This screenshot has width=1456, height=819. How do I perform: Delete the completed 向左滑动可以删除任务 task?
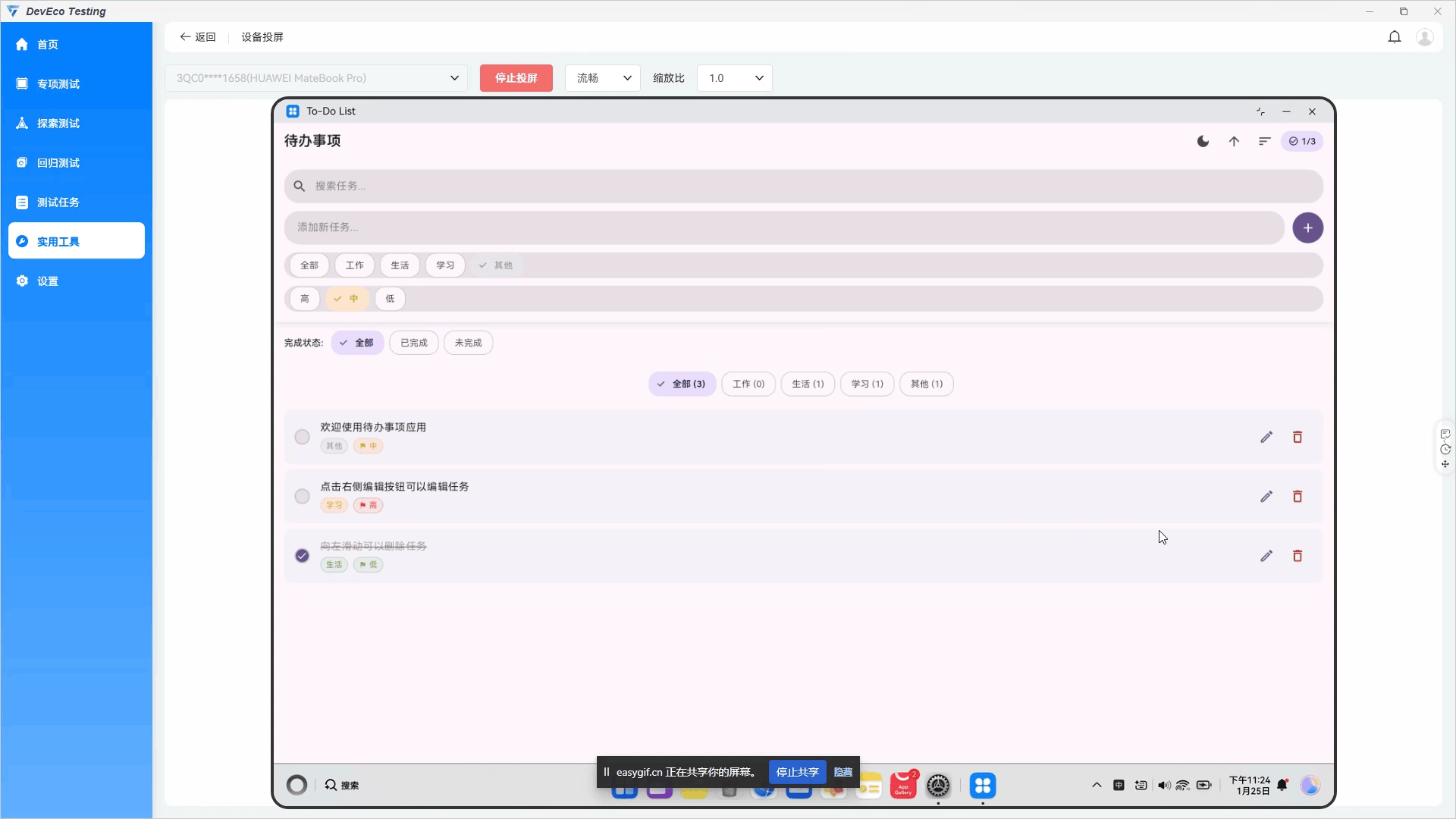point(1298,556)
